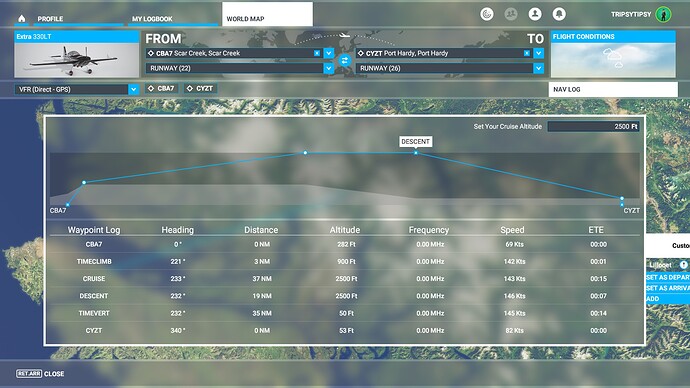The height and width of the screenshot is (388, 690).
Task: Select the CBA7 departure point on profile
Action: point(67,205)
